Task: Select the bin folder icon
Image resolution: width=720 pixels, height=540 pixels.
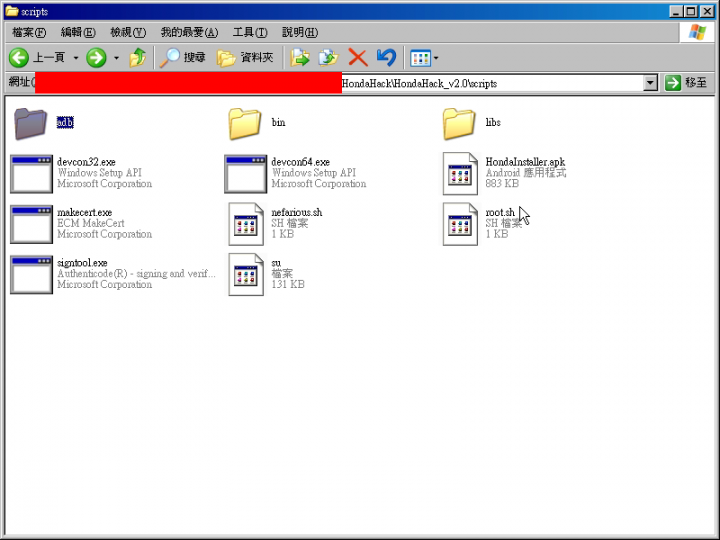Action: [x=245, y=124]
